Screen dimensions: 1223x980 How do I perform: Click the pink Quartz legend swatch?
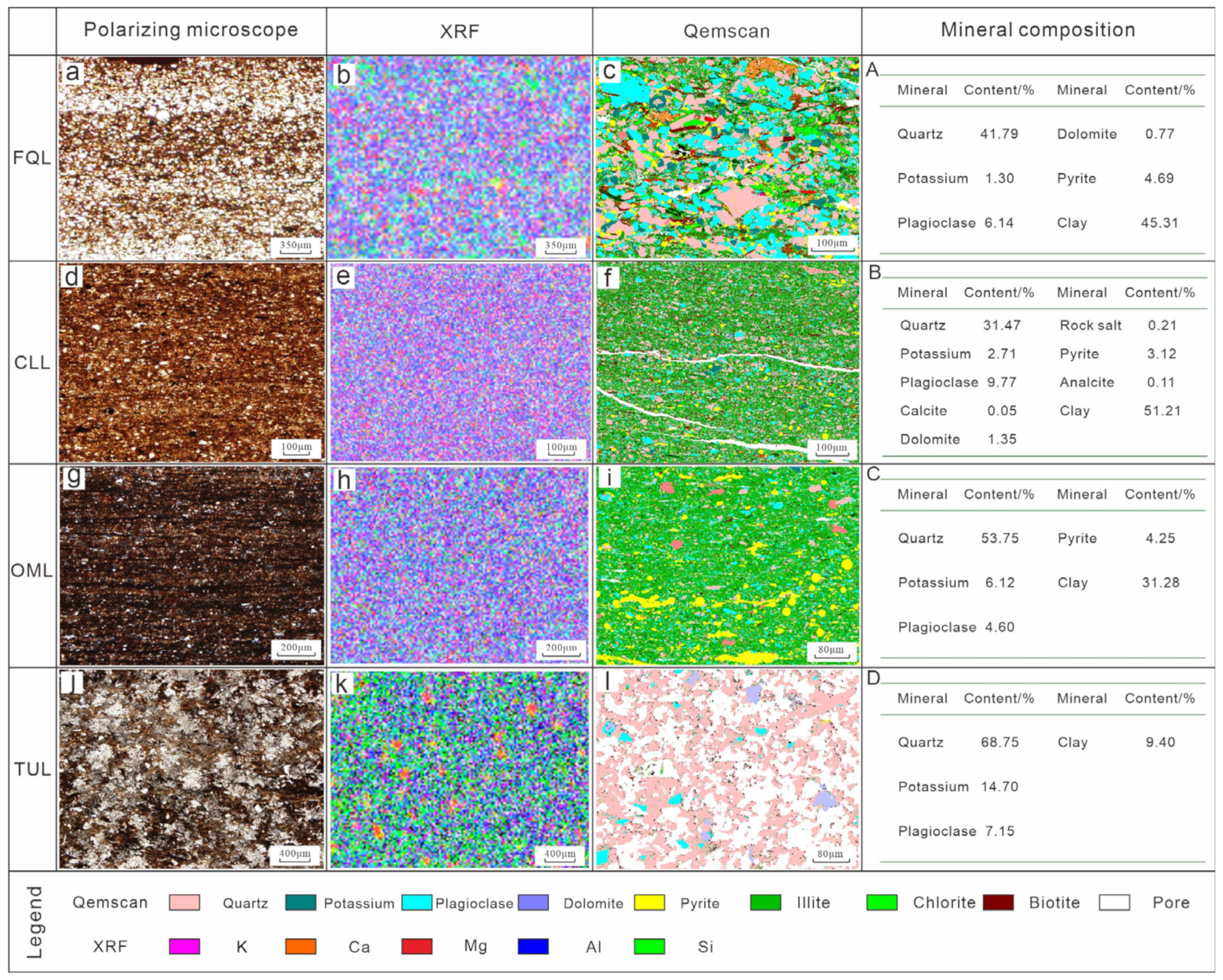coord(184,902)
